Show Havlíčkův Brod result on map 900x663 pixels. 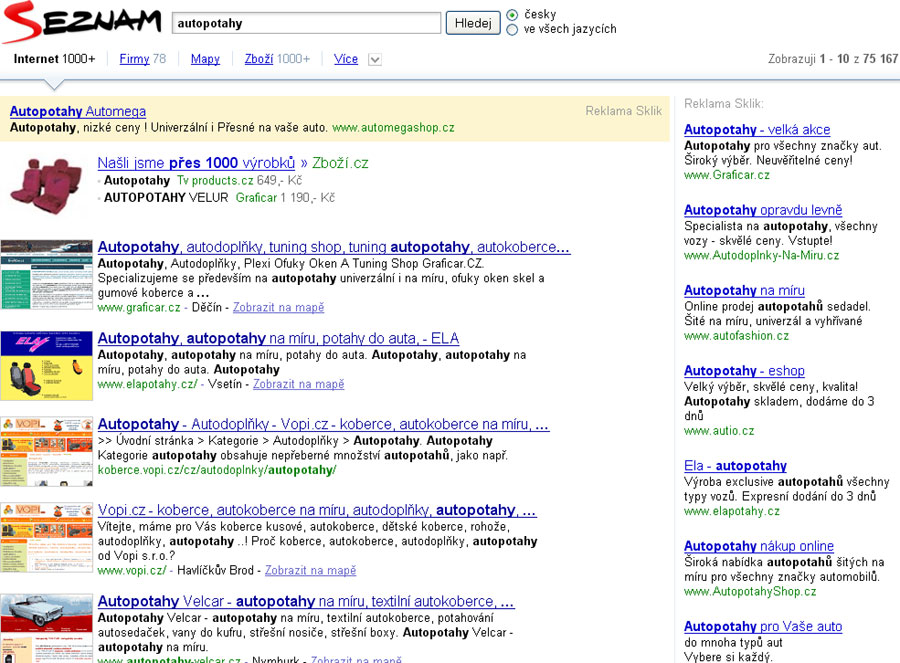point(311,571)
